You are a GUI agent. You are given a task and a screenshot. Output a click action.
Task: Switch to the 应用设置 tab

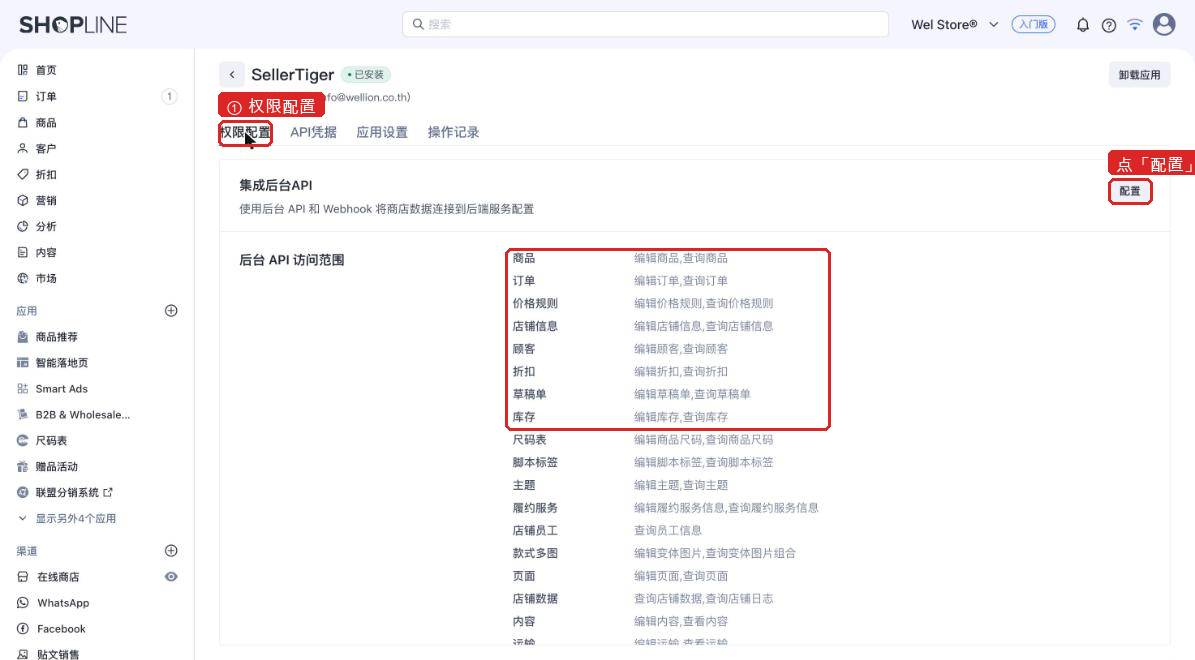pos(382,133)
